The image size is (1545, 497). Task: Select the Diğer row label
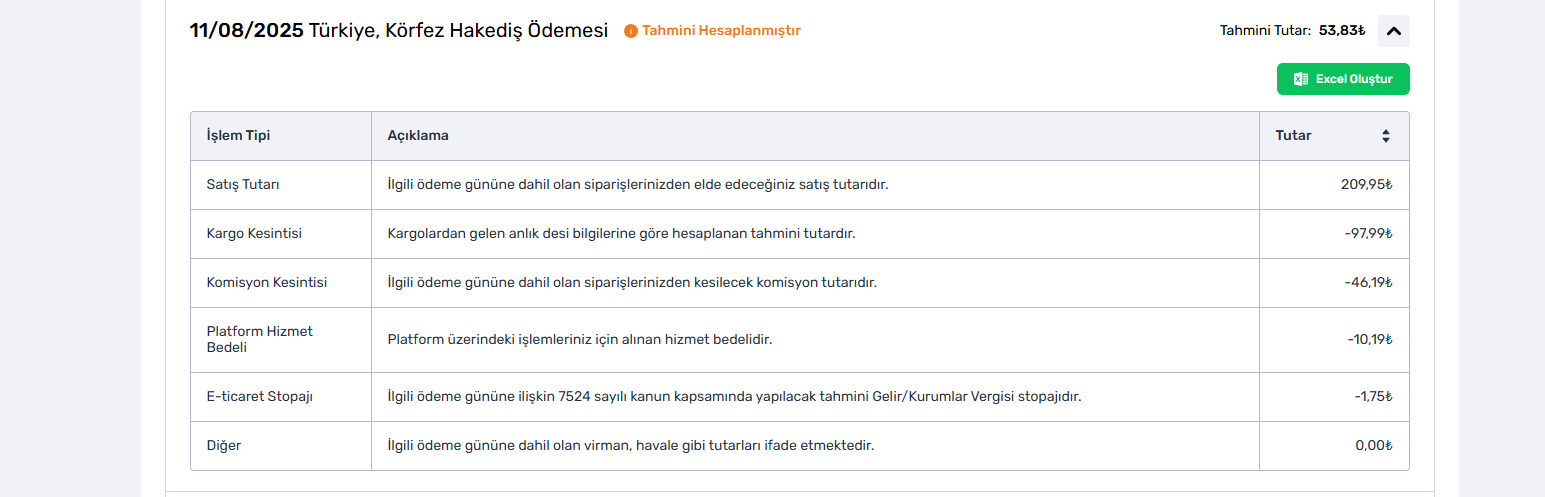tap(224, 446)
